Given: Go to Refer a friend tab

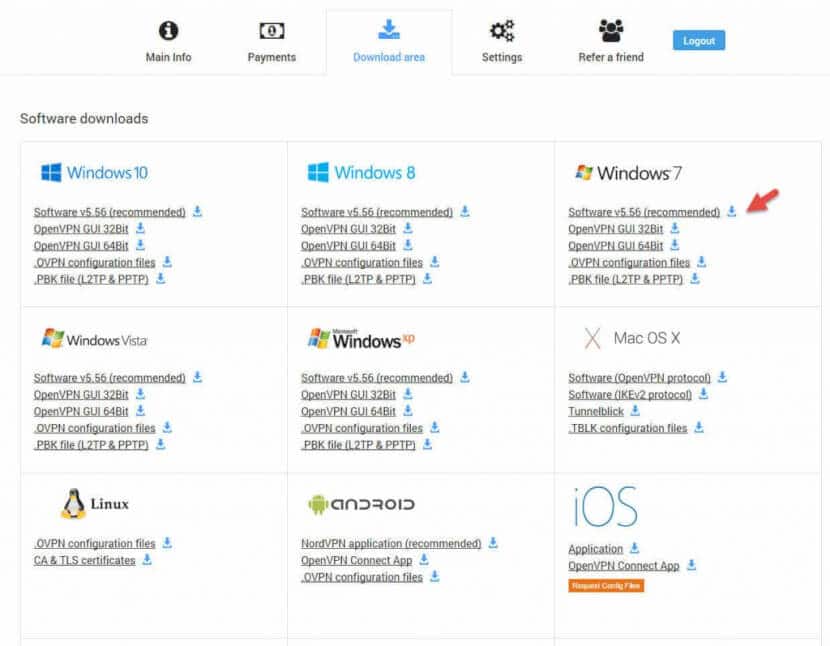Looking at the screenshot, I should point(611,42).
